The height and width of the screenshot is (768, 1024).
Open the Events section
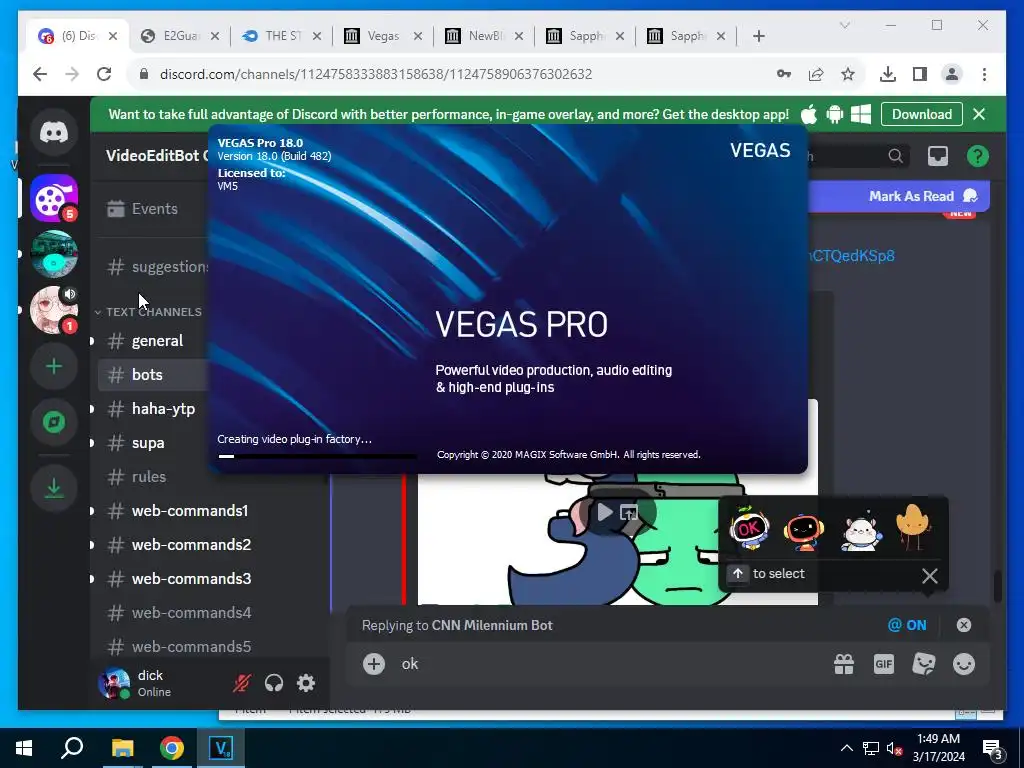coord(153,209)
